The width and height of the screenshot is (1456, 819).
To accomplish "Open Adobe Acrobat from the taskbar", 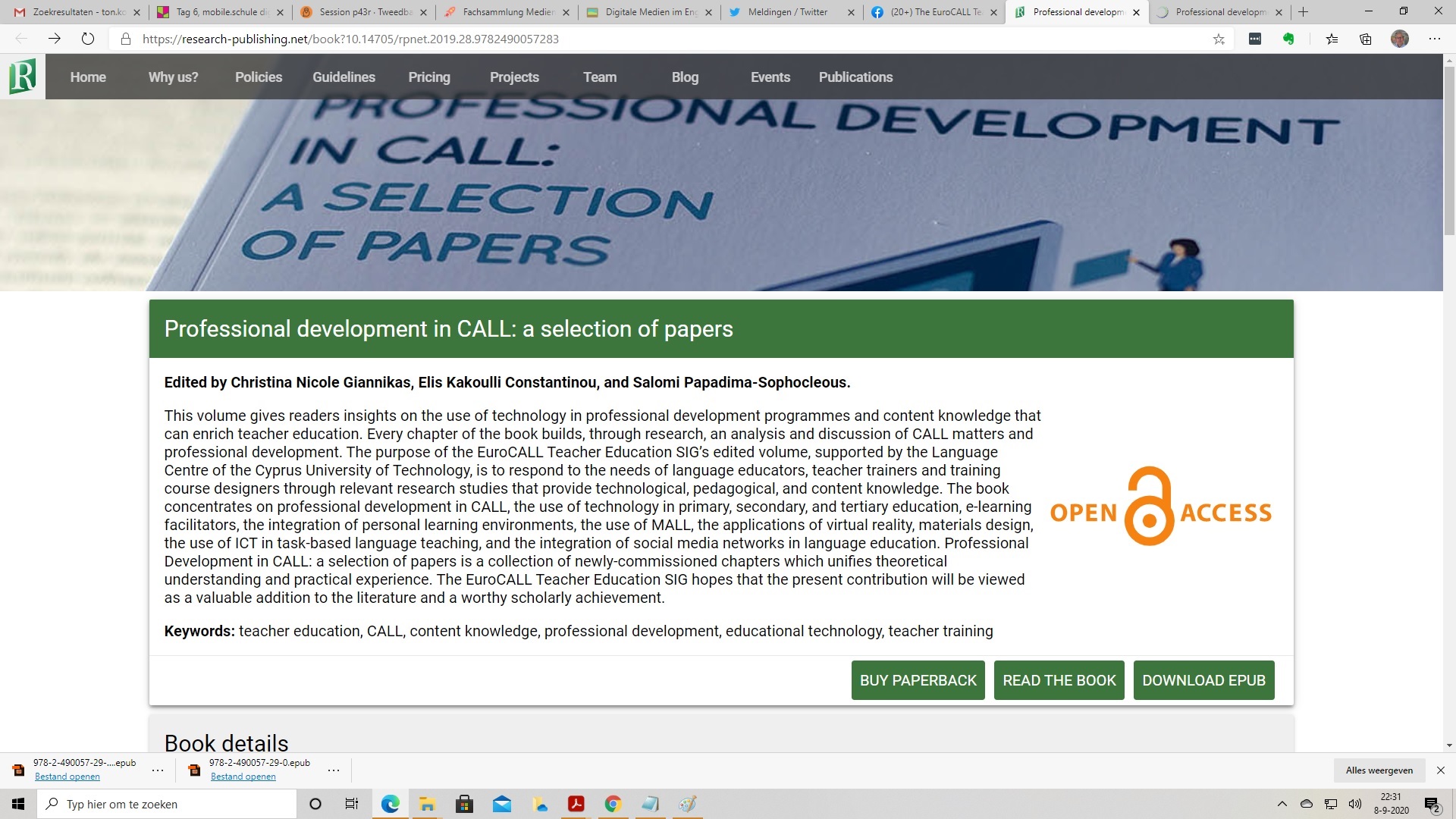I will point(576,804).
